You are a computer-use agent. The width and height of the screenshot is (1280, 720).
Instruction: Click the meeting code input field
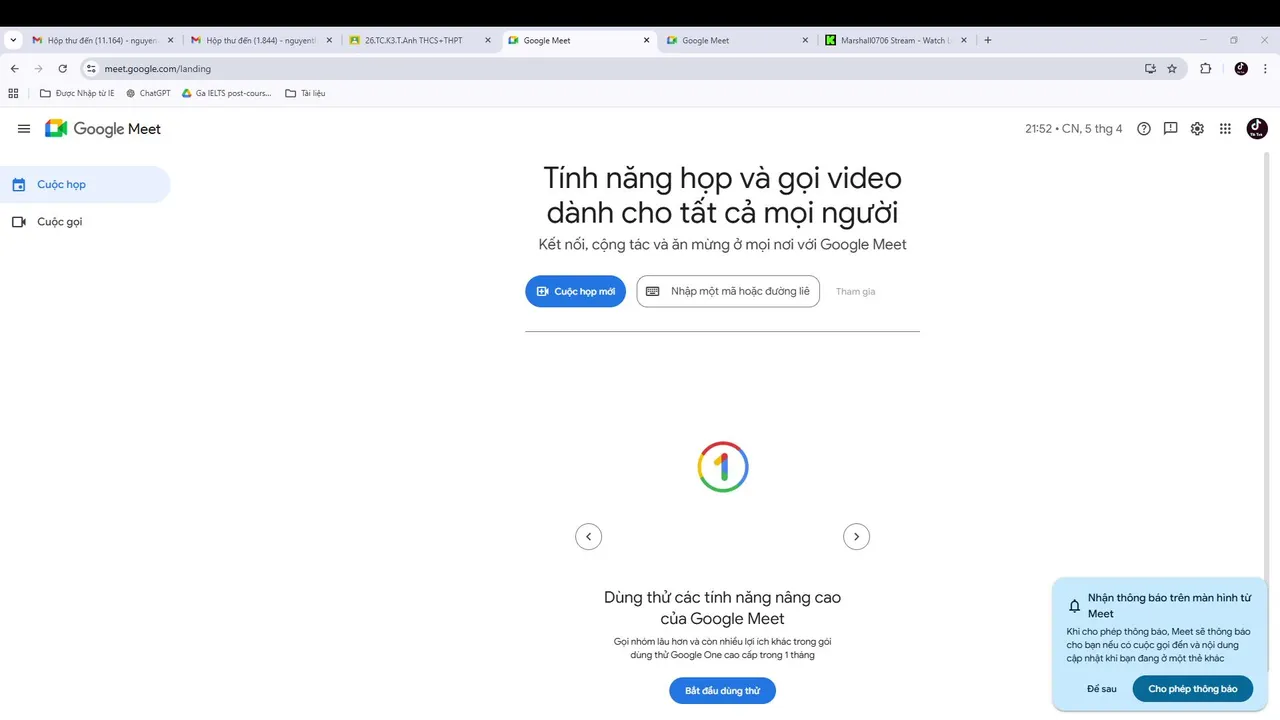pyautogui.click(x=728, y=291)
